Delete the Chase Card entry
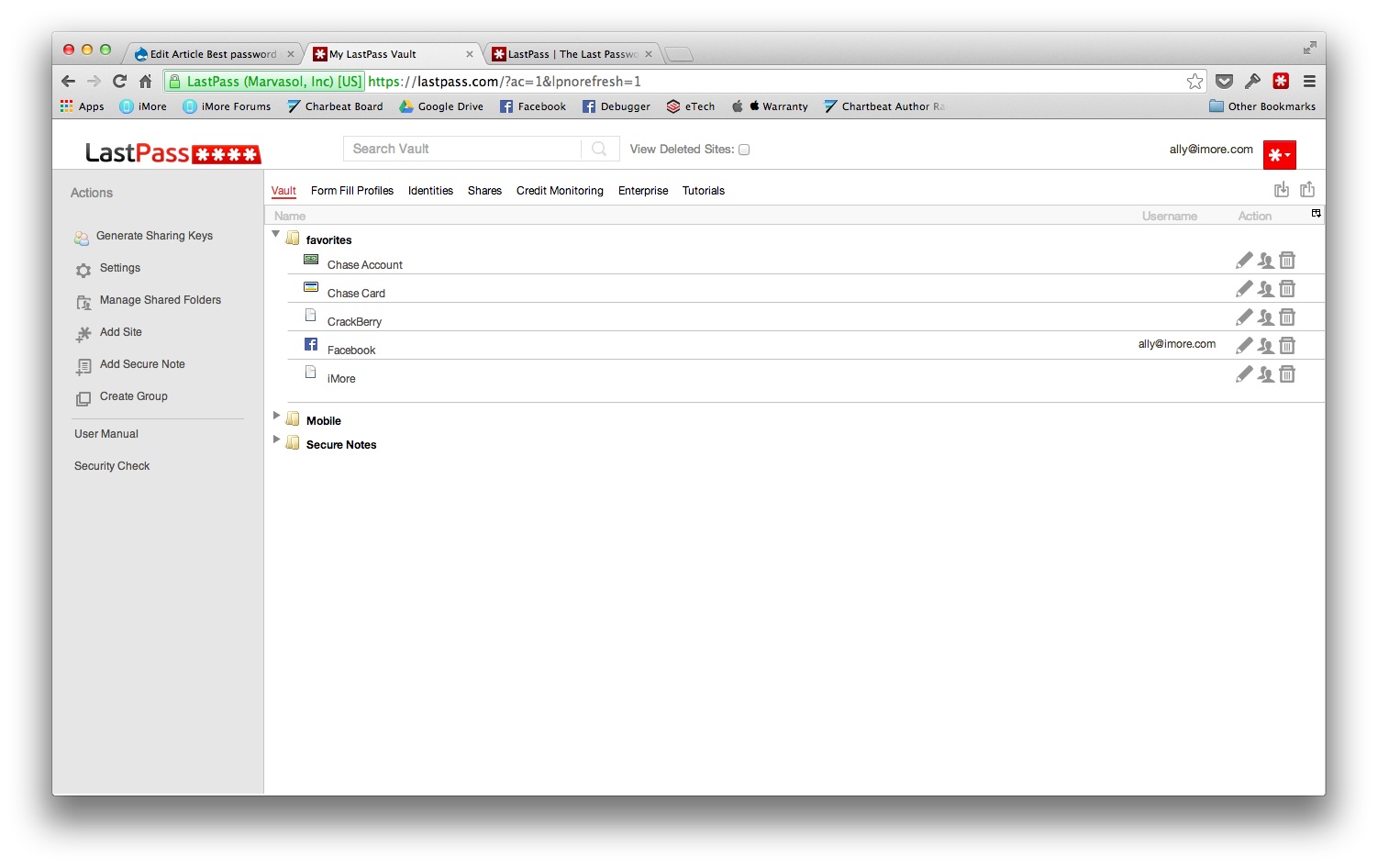 (1287, 289)
